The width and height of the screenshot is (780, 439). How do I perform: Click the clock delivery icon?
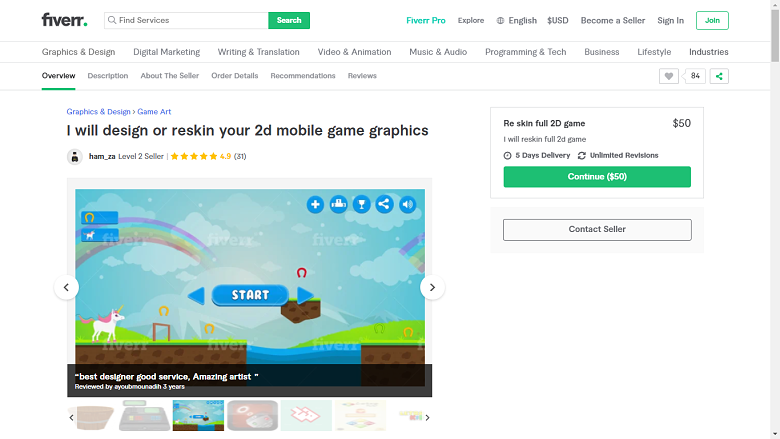[x=507, y=156]
